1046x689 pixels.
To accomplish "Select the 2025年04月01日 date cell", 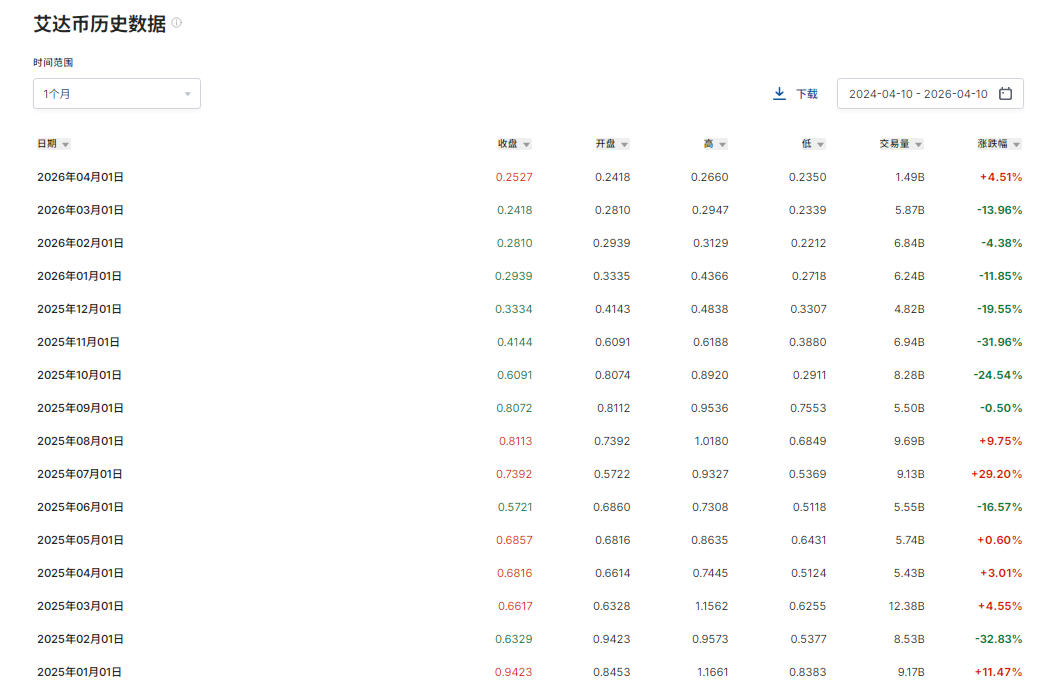I will (x=80, y=573).
